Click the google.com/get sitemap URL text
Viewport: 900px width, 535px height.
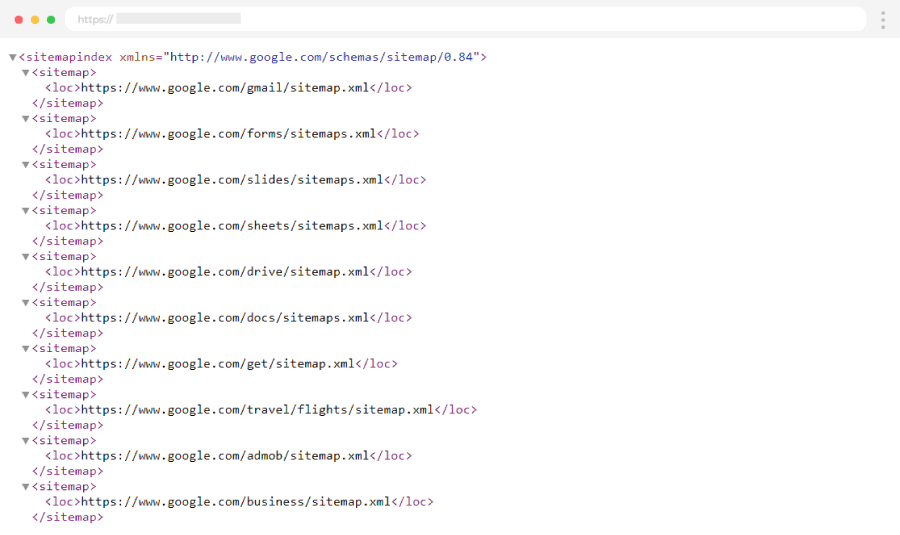pos(218,364)
